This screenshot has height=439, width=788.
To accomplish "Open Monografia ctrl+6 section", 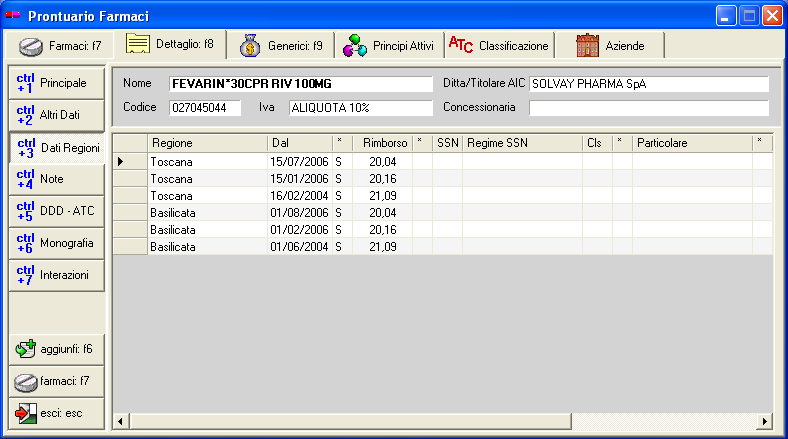I will pos(57,243).
